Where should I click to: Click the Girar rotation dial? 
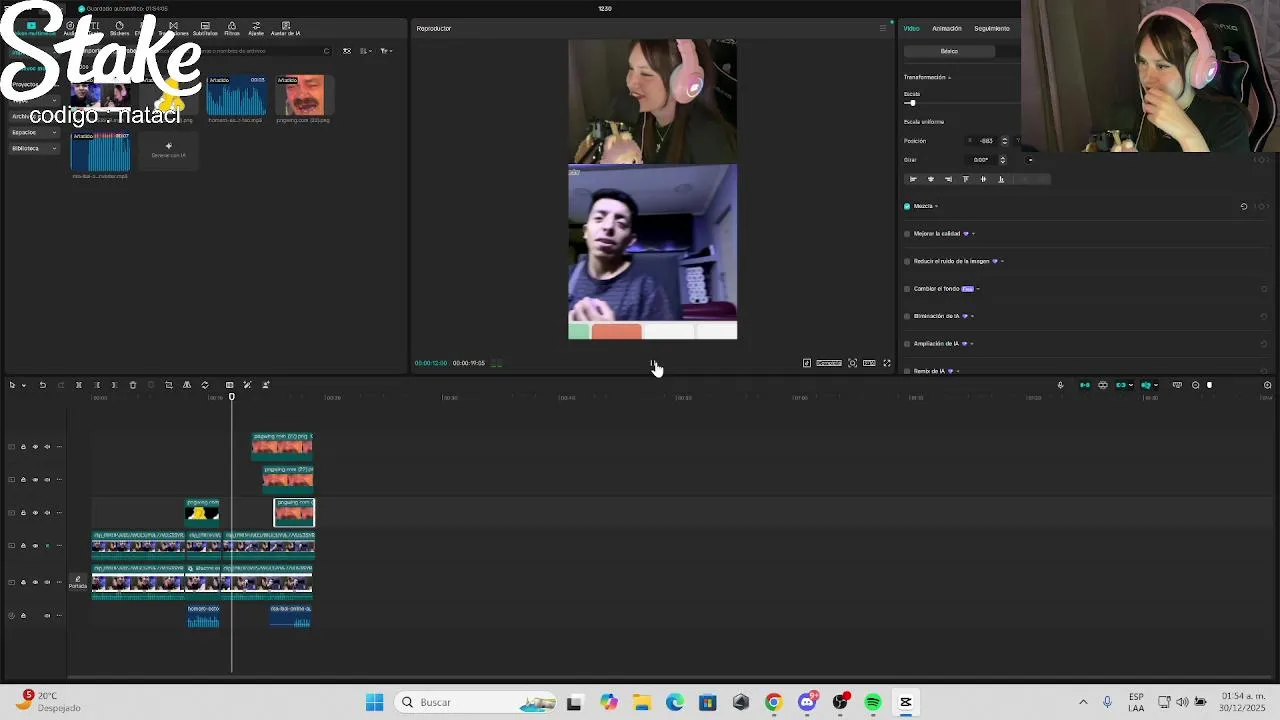coord(1030,160)
